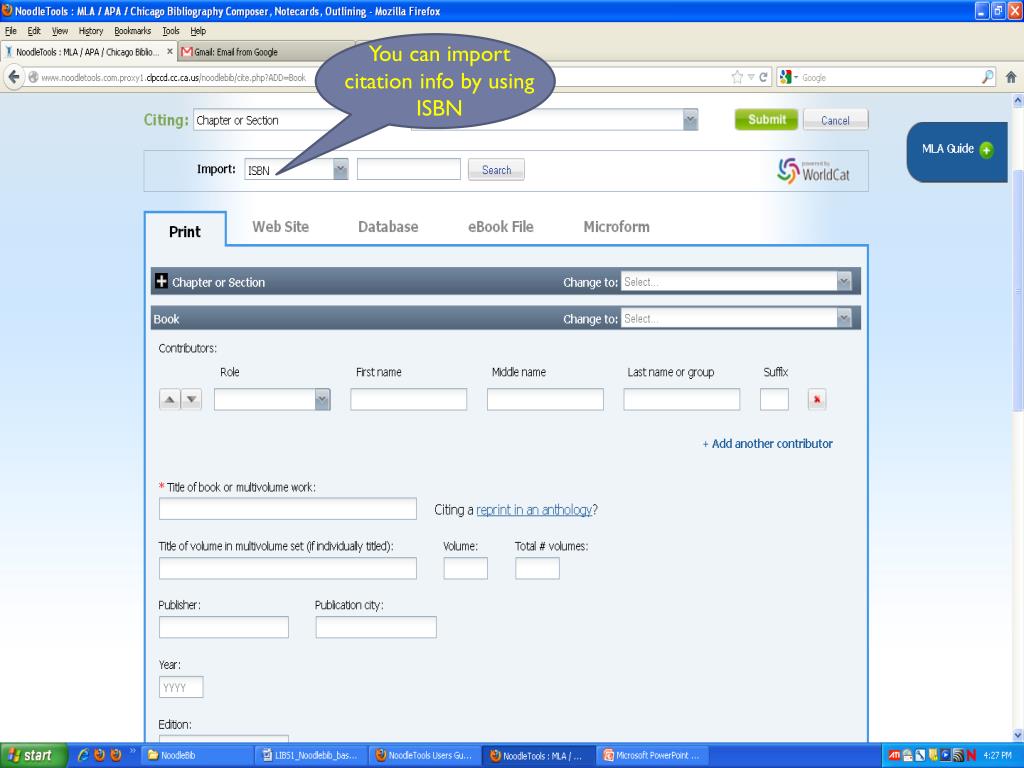1024x768 pixels.
Task: Click the Total # volumes field
Action: [537, 568]
